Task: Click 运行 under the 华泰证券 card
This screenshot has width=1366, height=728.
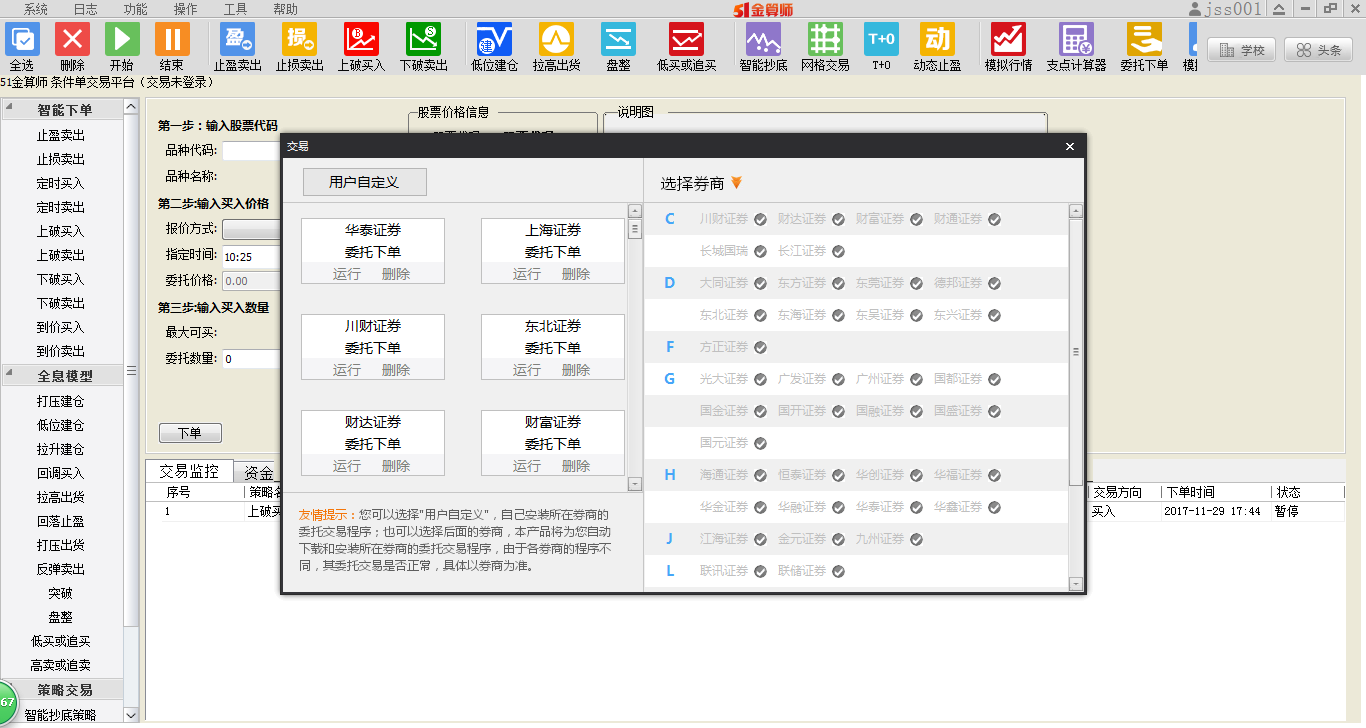Action: 347,274
